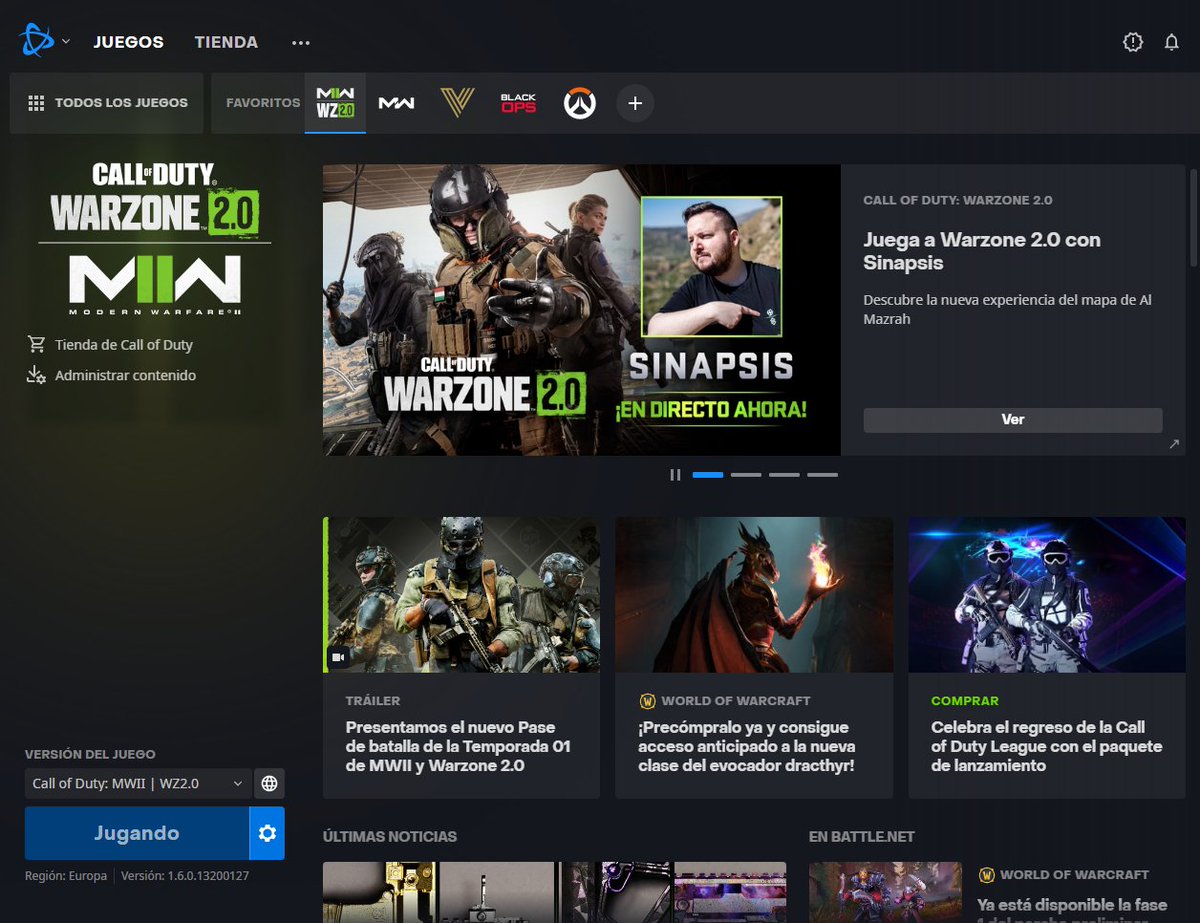Click the WoW icon in Battle.net news

[986, 875]
